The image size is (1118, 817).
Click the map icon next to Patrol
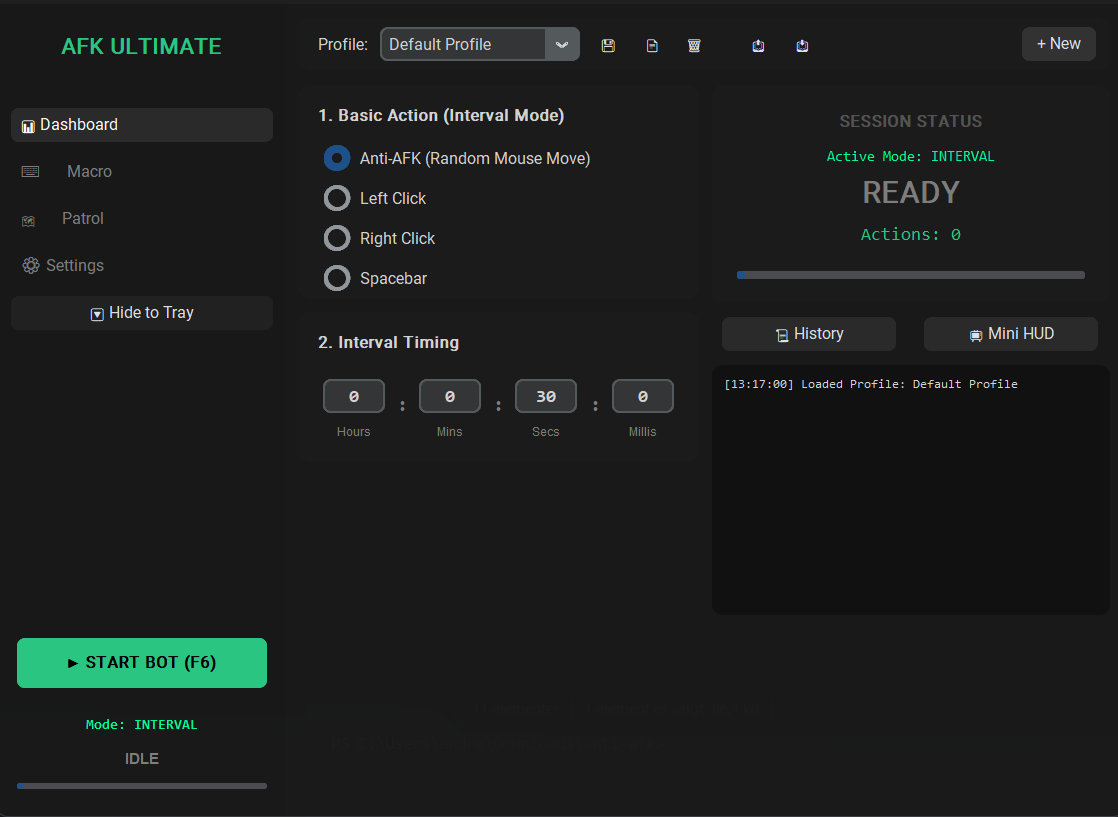(29, 220)
